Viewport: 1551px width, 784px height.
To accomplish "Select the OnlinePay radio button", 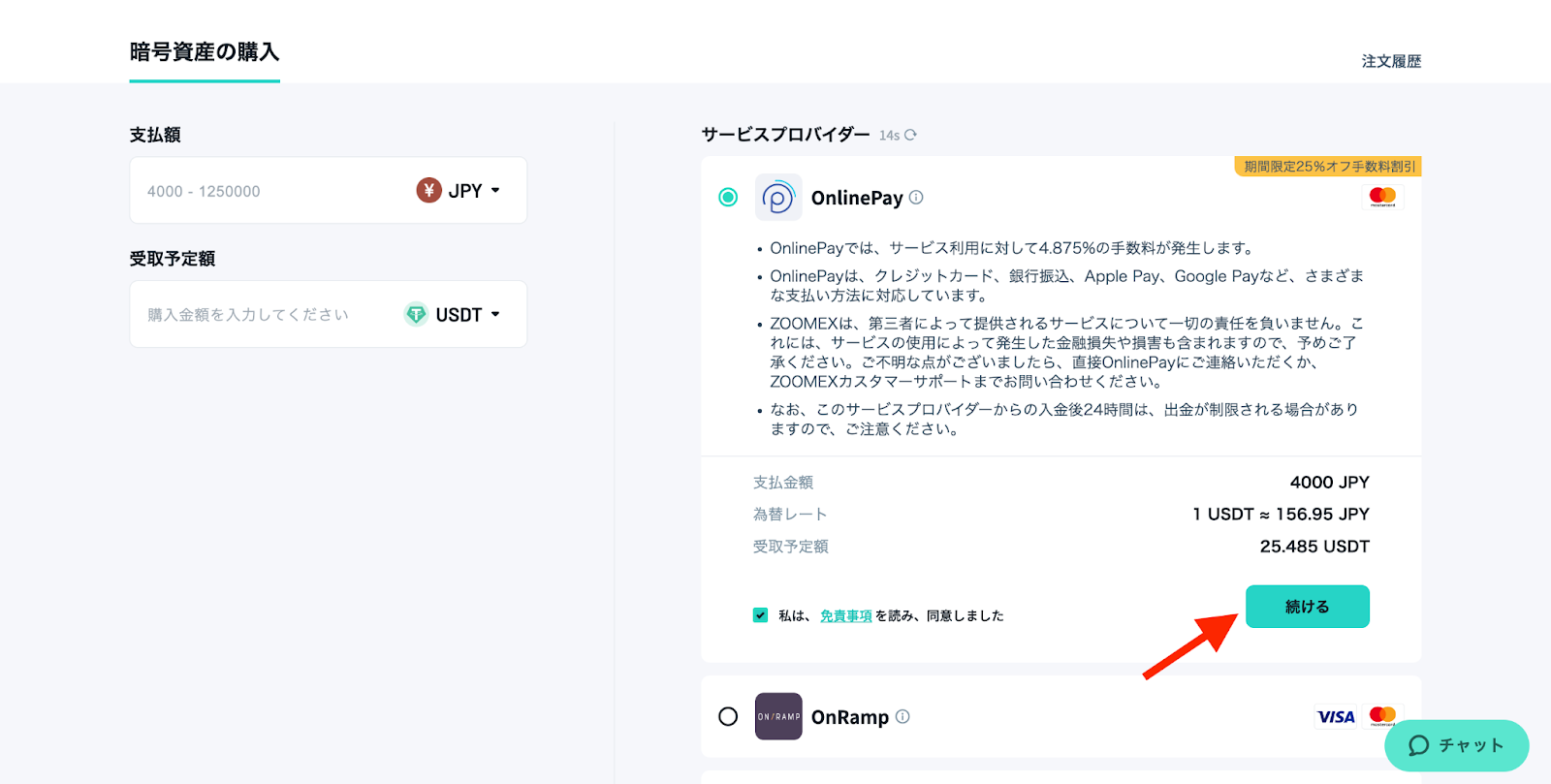I will 728,197.
